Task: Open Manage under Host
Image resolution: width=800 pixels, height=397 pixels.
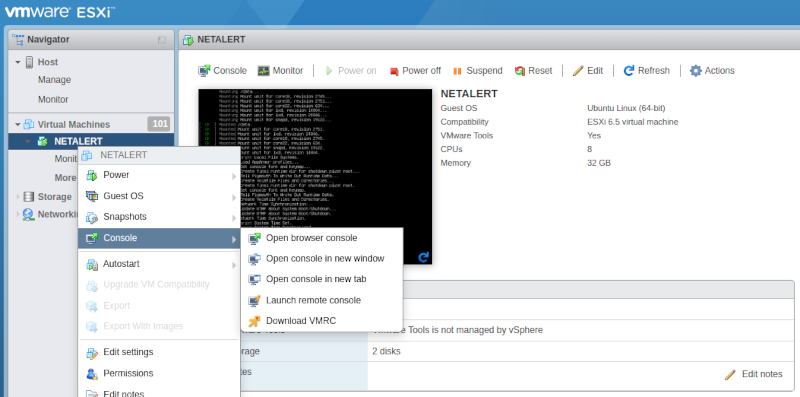Action: (54, 80)
